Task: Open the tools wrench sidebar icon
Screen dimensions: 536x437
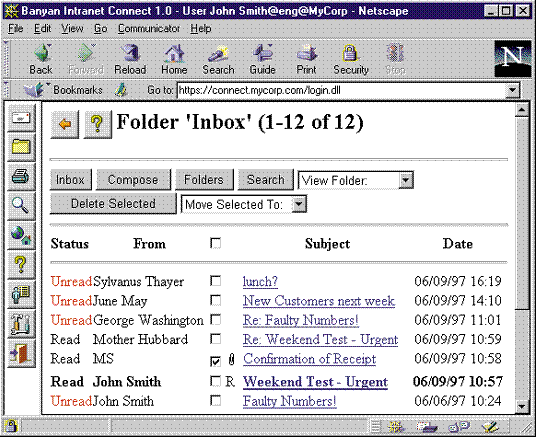Action: click(x=21, y=324)
